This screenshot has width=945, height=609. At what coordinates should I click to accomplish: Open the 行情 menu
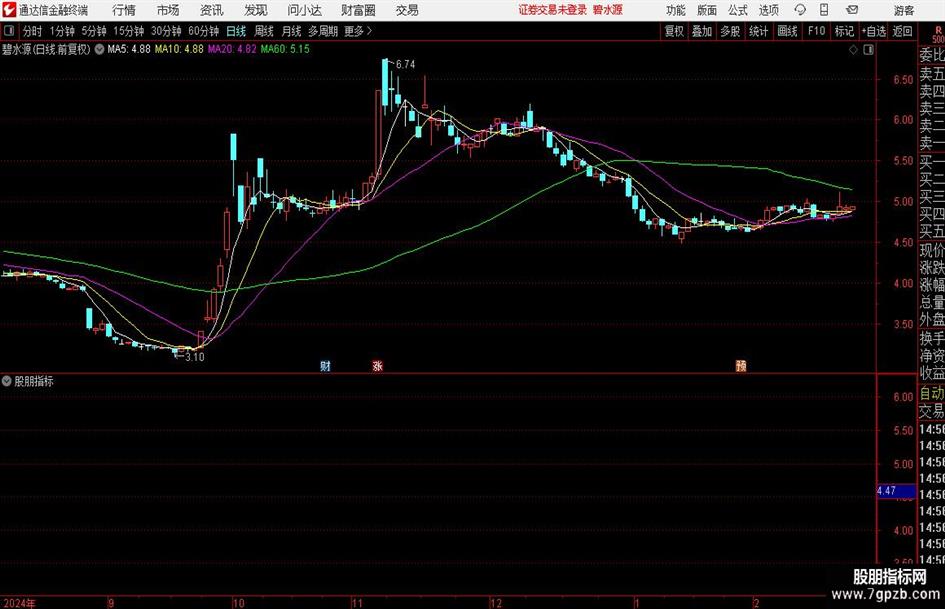coord(124,10)
